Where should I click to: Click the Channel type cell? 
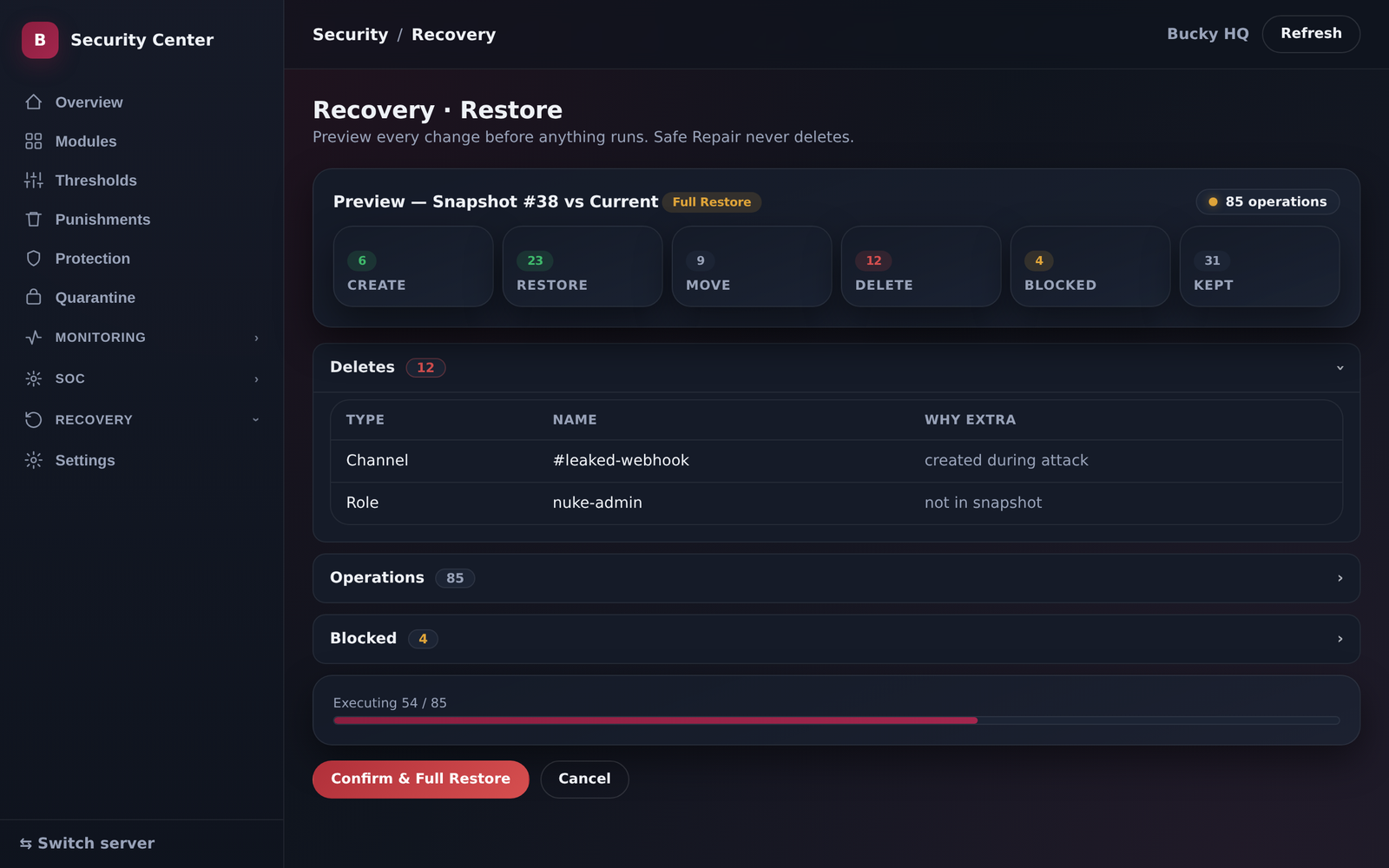pyautogui.click(x=377, y=460)
